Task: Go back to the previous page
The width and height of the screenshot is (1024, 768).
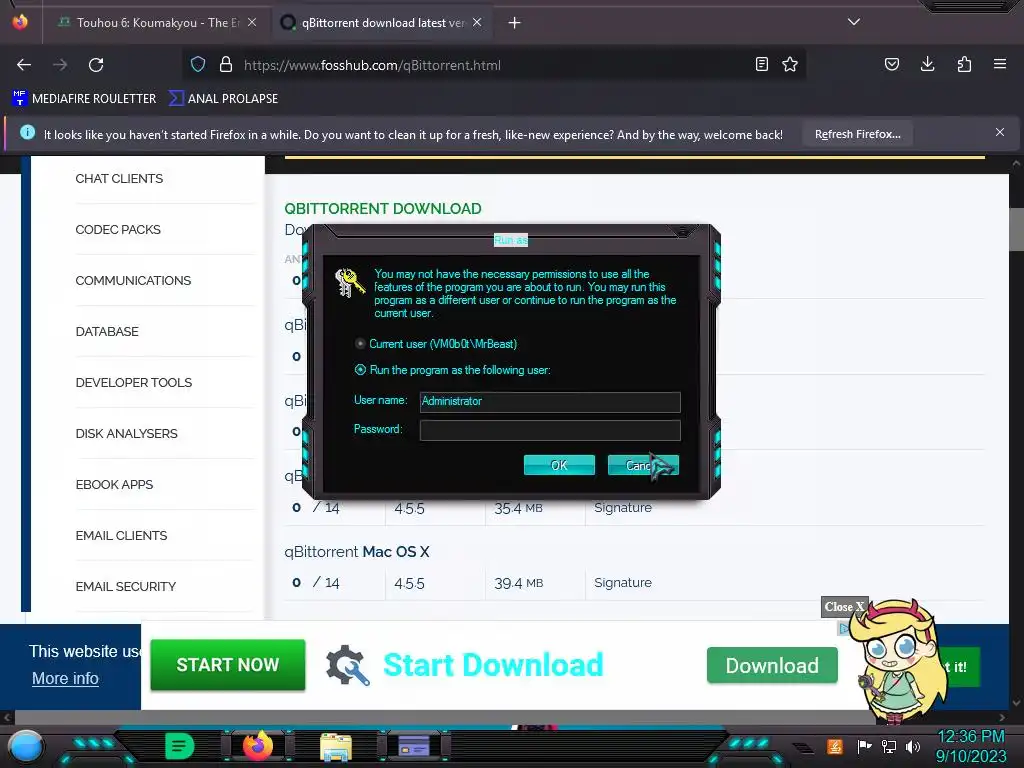Action: tap(24, 65)
